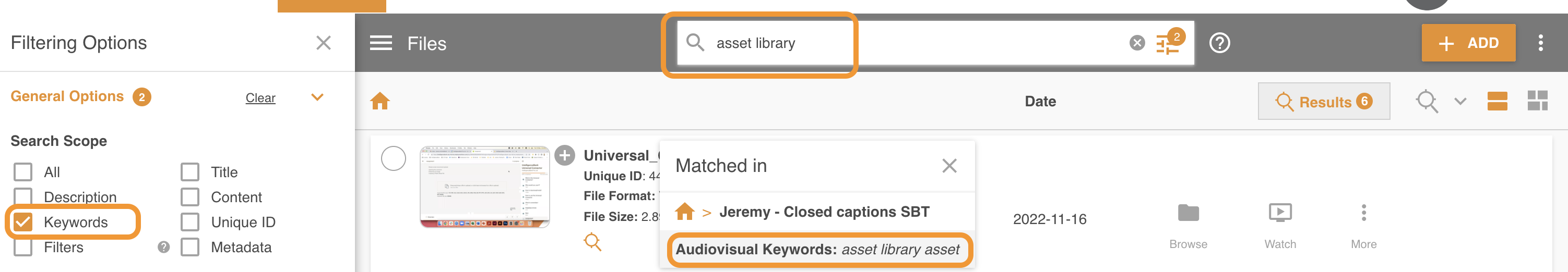Enable the Title search scope checkbox
Viewport: 1568px width, 272px height.
[x=190, y=172]
